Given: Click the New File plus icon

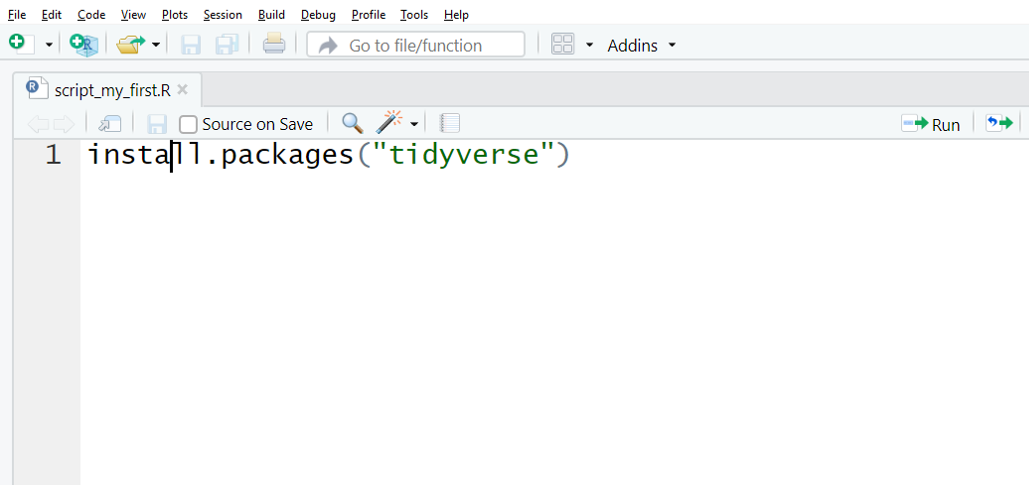Looking at the screenshot, I should (17, 44).
